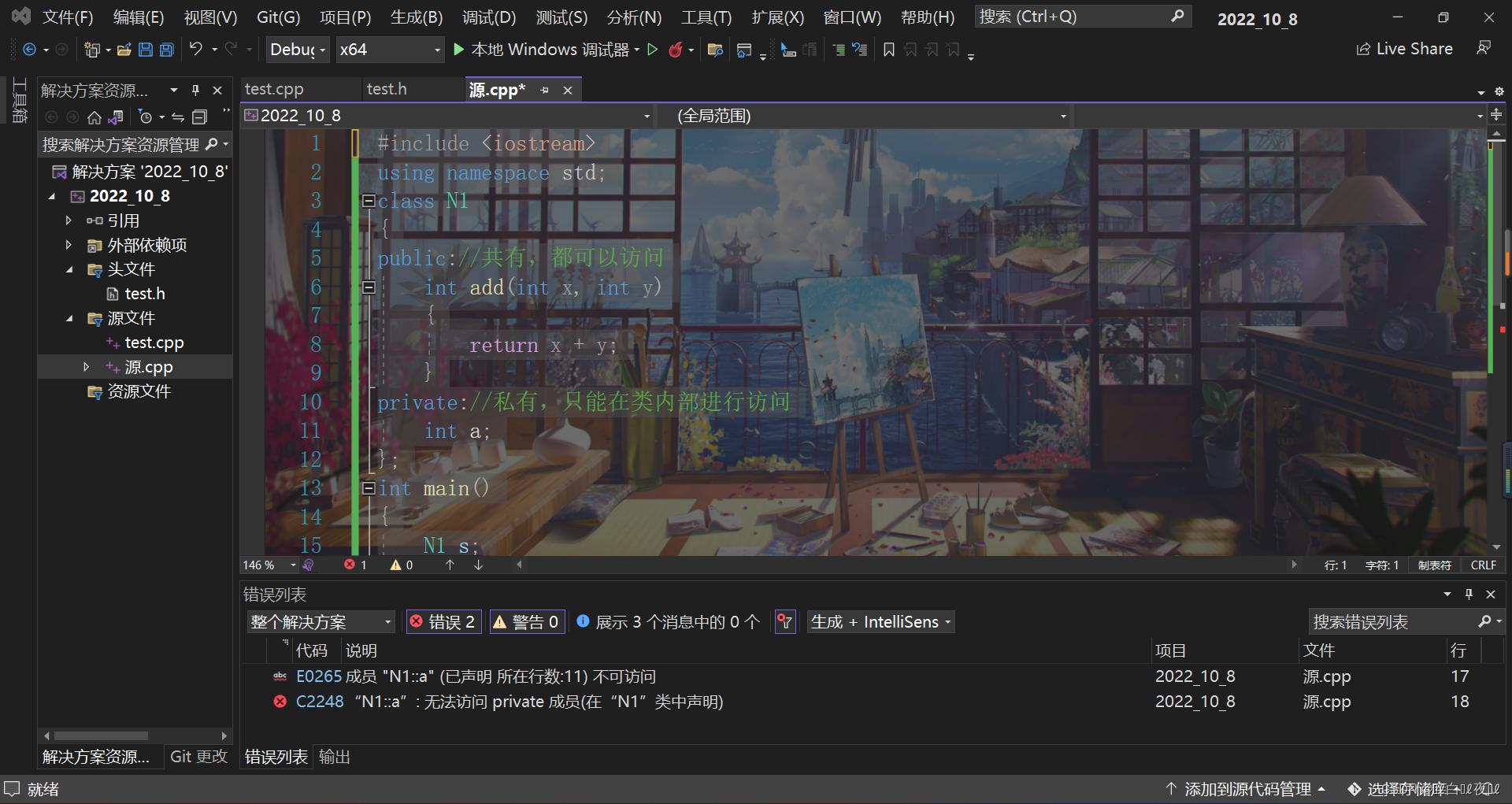Click the home icon in Solution Explorer

(x=94, y=117)
